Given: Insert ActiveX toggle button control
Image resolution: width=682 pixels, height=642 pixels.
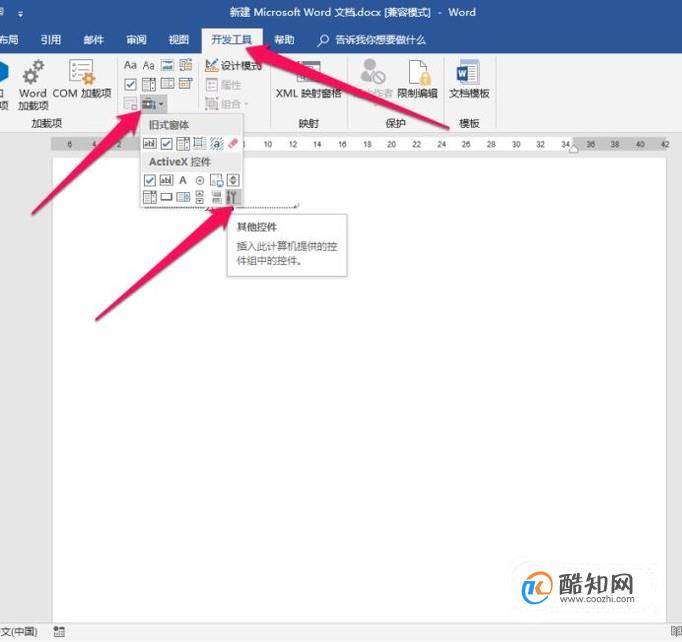Looking at the screenshot, I should [217, 197].
